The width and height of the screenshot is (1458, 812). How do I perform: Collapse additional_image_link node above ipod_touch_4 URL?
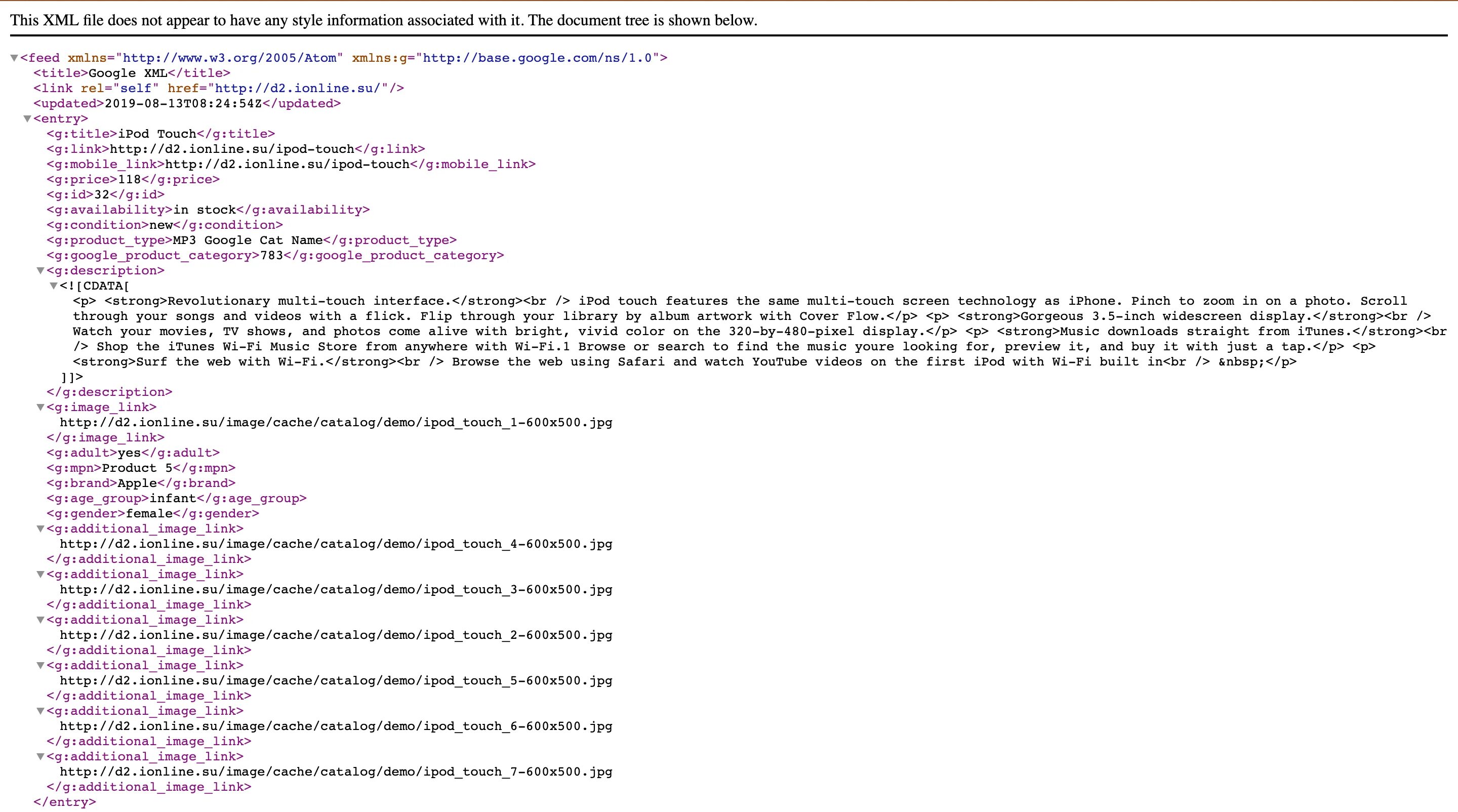pyautogui.click(x=40, y=529)
